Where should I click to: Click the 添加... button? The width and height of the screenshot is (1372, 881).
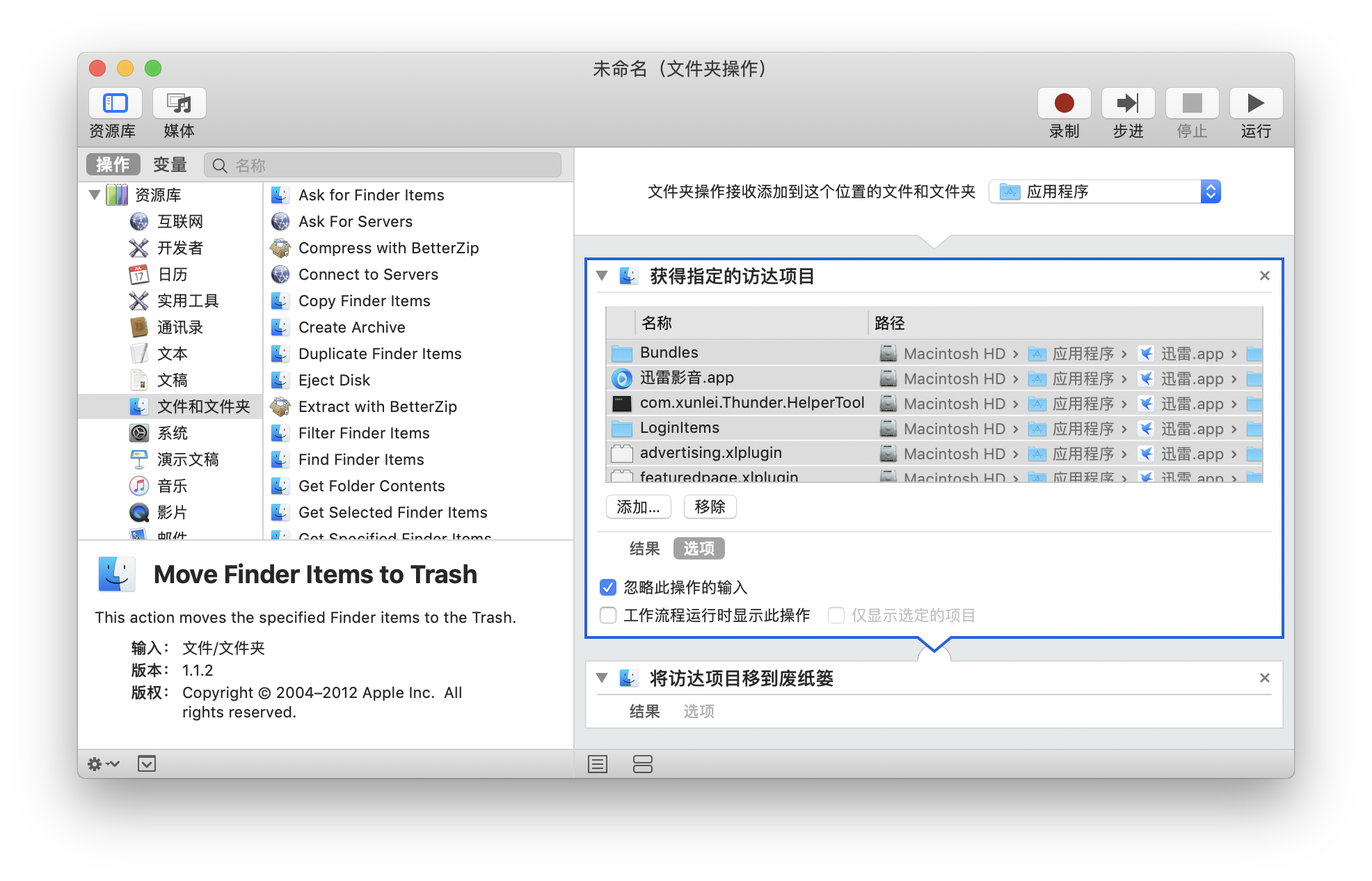coord(638,507)
